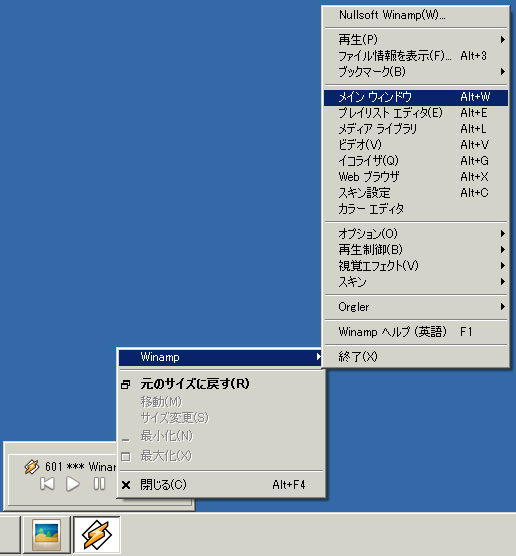Open the Orgler submenu
Viewport: 516px width, 556px height.
(x=416, y=307)
